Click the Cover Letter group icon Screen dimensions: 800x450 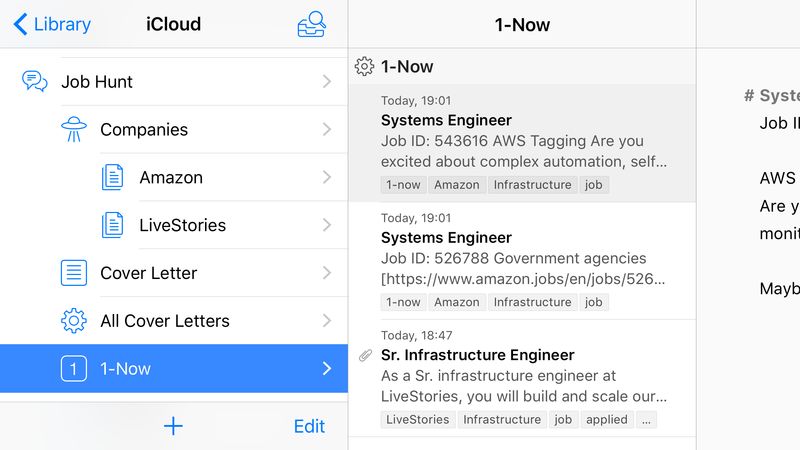(x=74, y=273)
